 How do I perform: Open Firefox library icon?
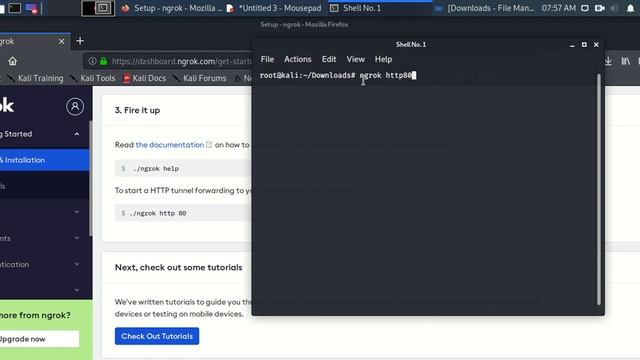[626, 61]
